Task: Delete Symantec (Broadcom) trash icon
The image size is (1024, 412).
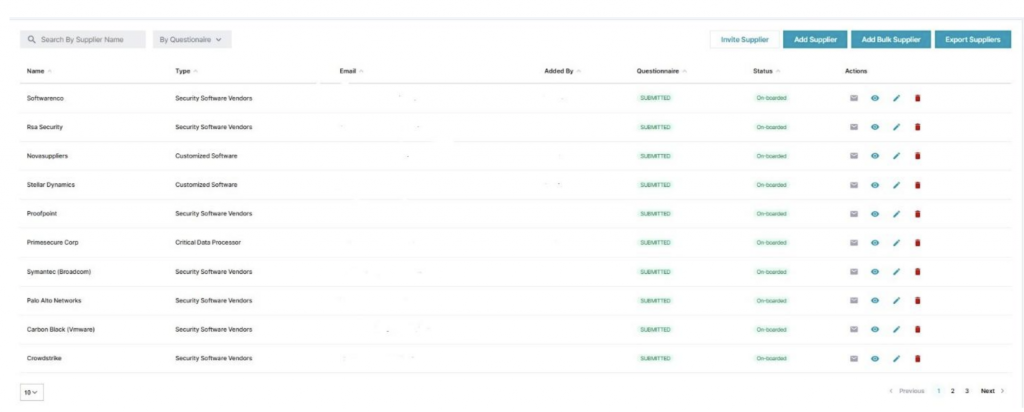Action: pyautogui.click(x=918, y=272)
